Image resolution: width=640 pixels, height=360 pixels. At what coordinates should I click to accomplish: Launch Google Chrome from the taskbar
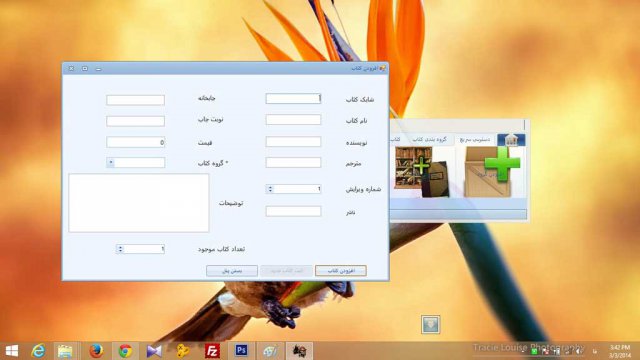point(125,351)
